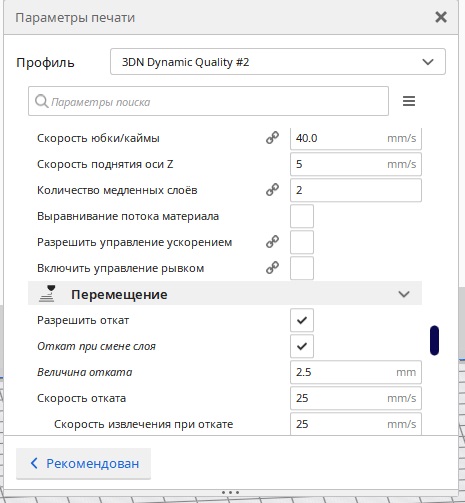Click the Откат при смене слоя label
Image resolution: width=465 pixels, height=503 pixels.
(96, 346)
